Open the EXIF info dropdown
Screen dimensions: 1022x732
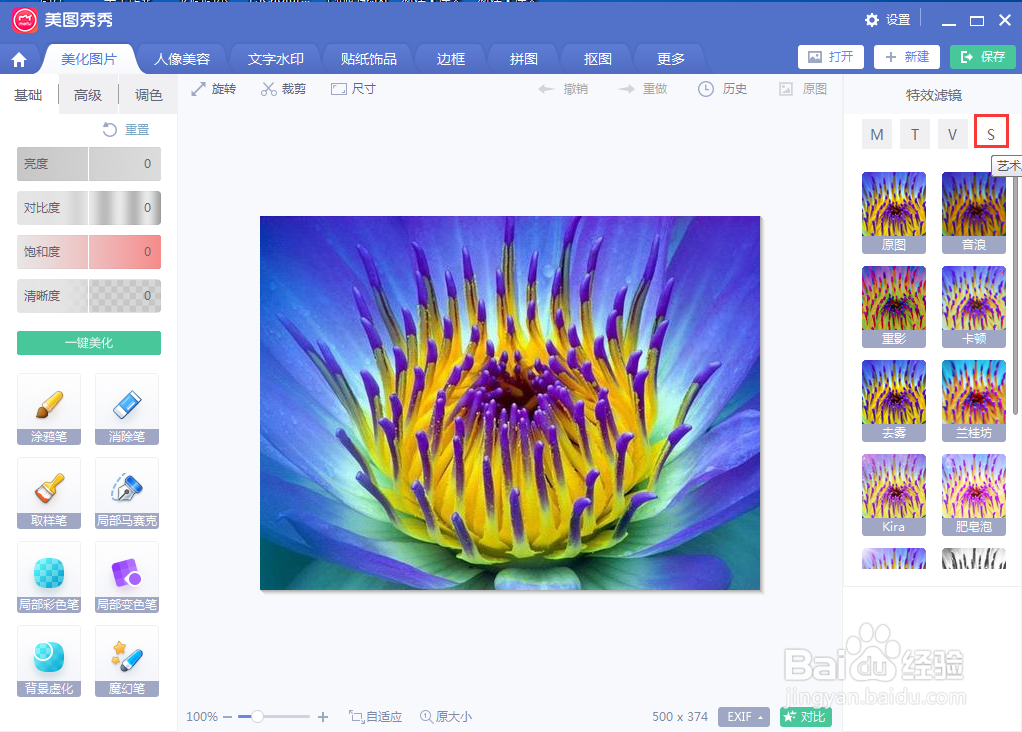(x=744, y=717)
